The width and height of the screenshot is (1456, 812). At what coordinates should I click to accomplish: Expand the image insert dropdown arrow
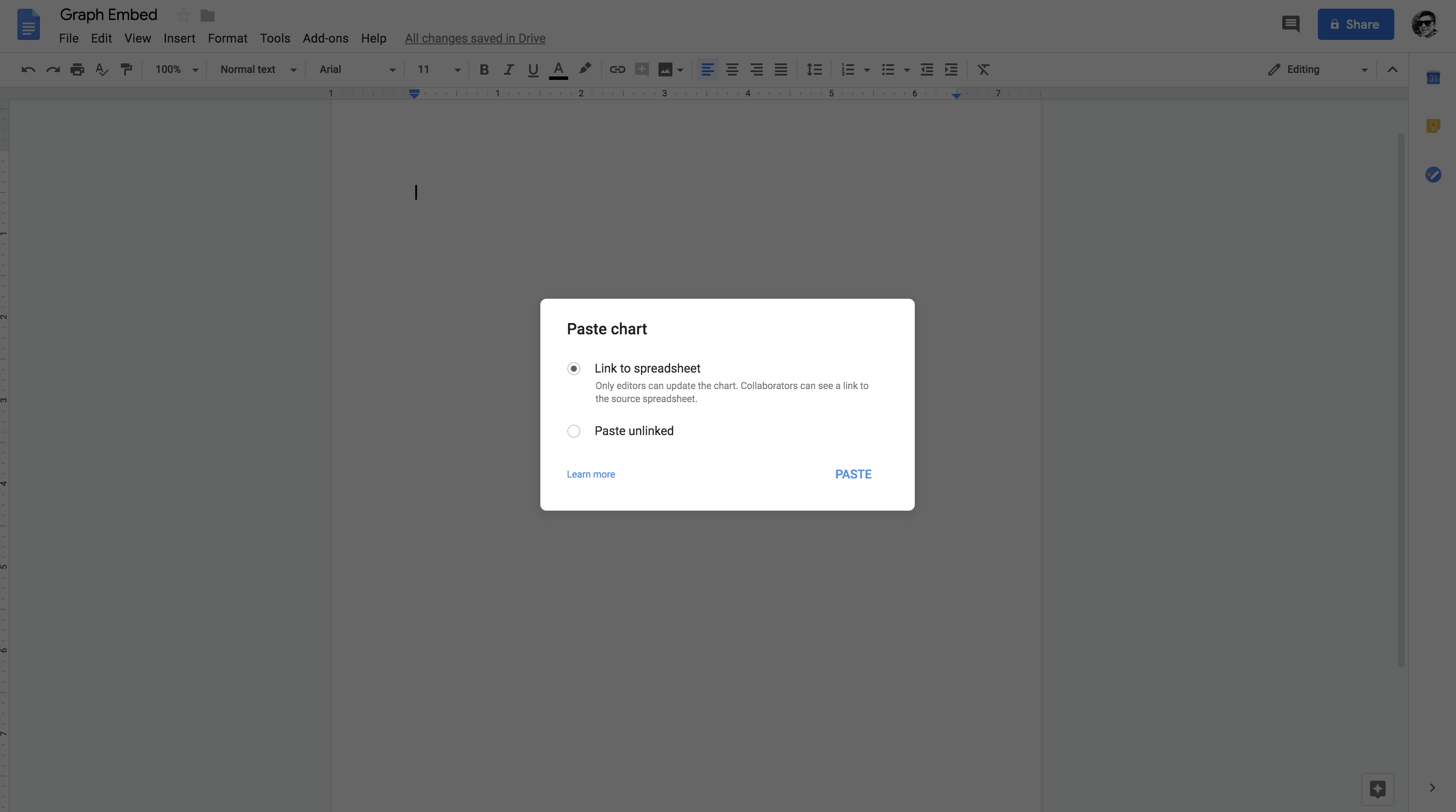tap(681, 70)
